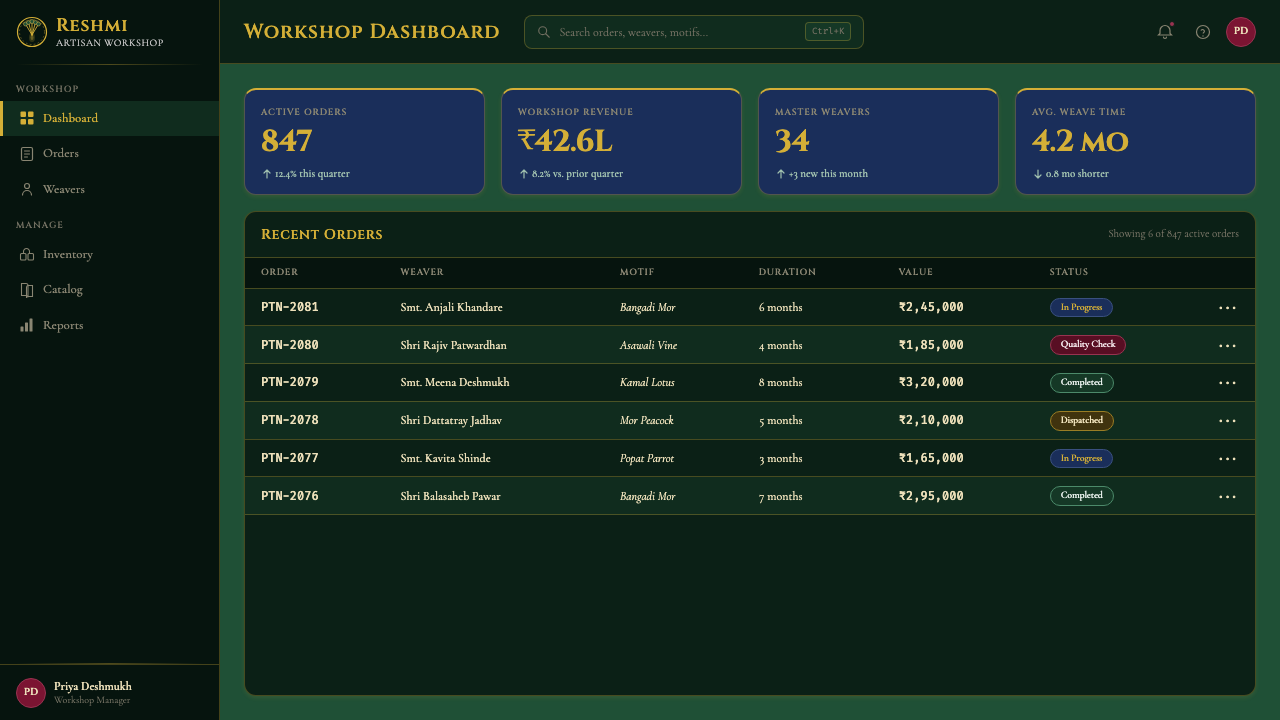Open the Master Weavers stat card
1280x720 pixels.
(x=878, y=141)
